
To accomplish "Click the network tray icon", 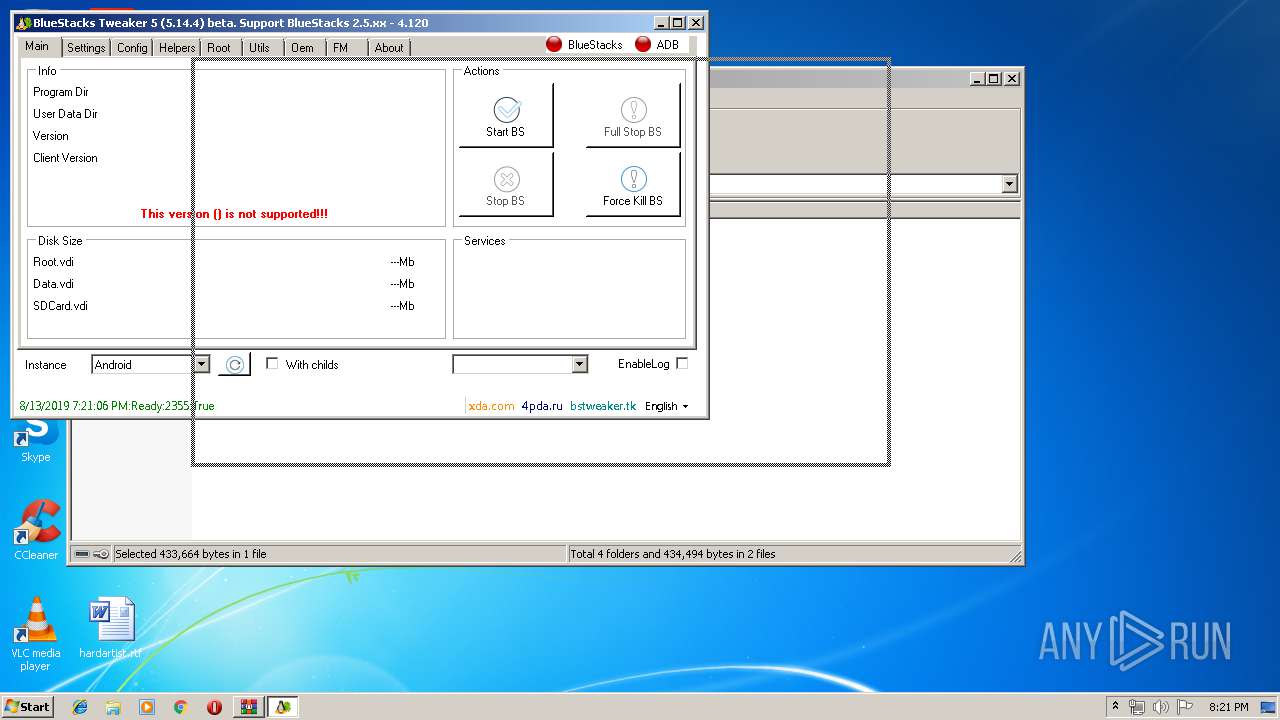I will tap(1137, 707).
